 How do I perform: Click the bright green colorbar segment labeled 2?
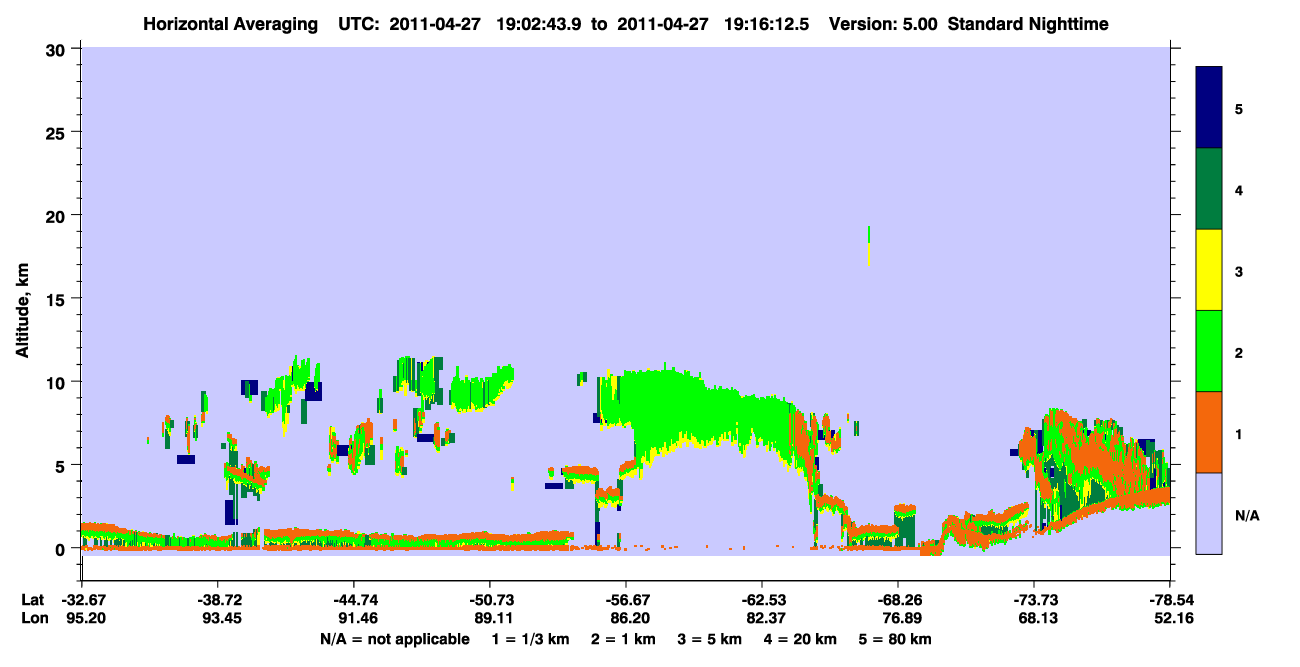(x=1209, y=351)
